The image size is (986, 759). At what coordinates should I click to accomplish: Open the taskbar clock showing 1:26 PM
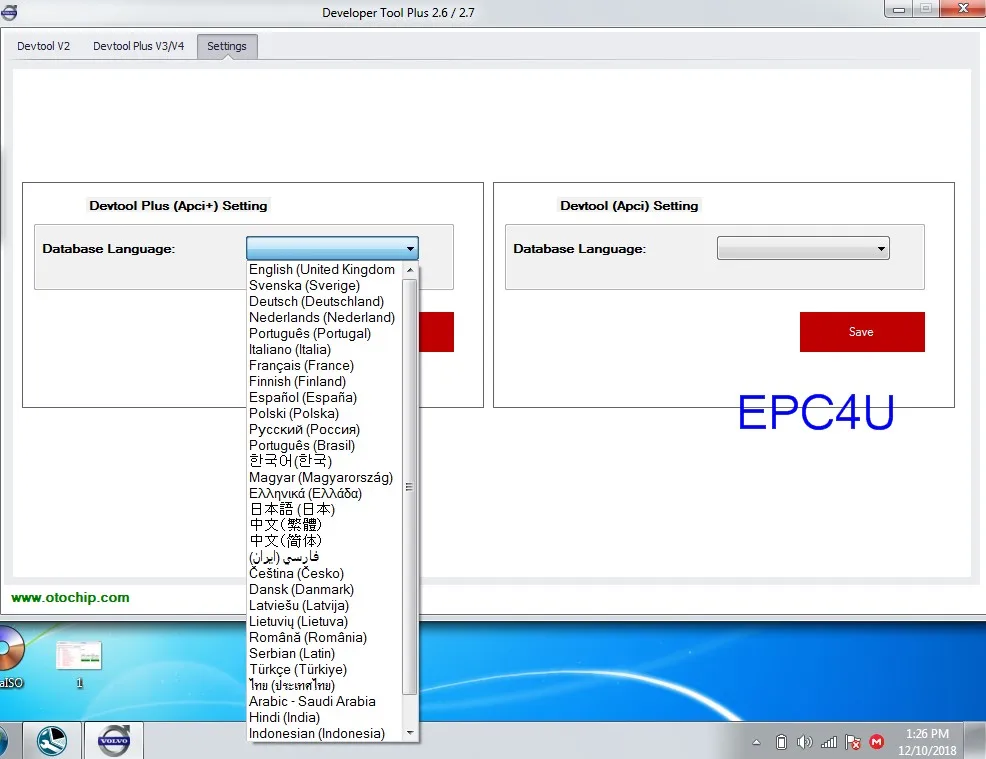(x=927, y=741)
